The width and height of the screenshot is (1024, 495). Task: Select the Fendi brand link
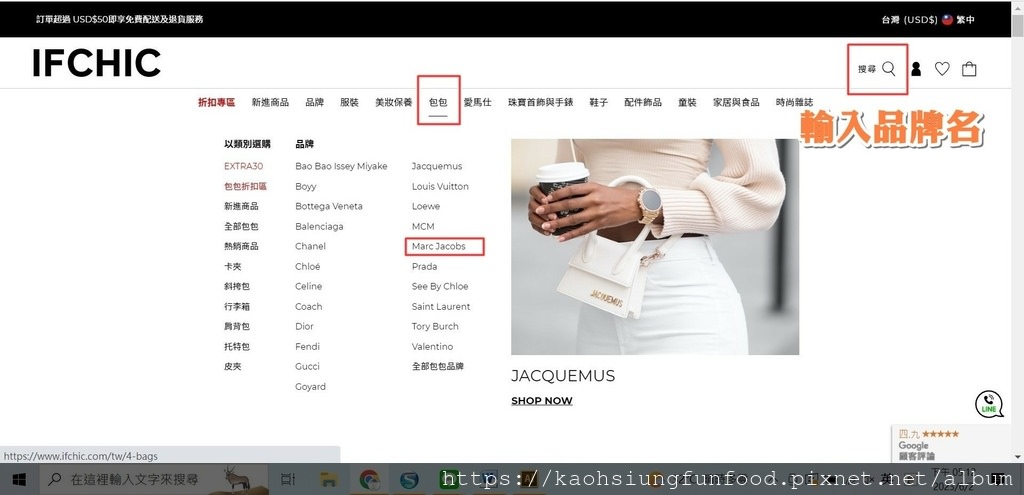[x=307, y=347]
